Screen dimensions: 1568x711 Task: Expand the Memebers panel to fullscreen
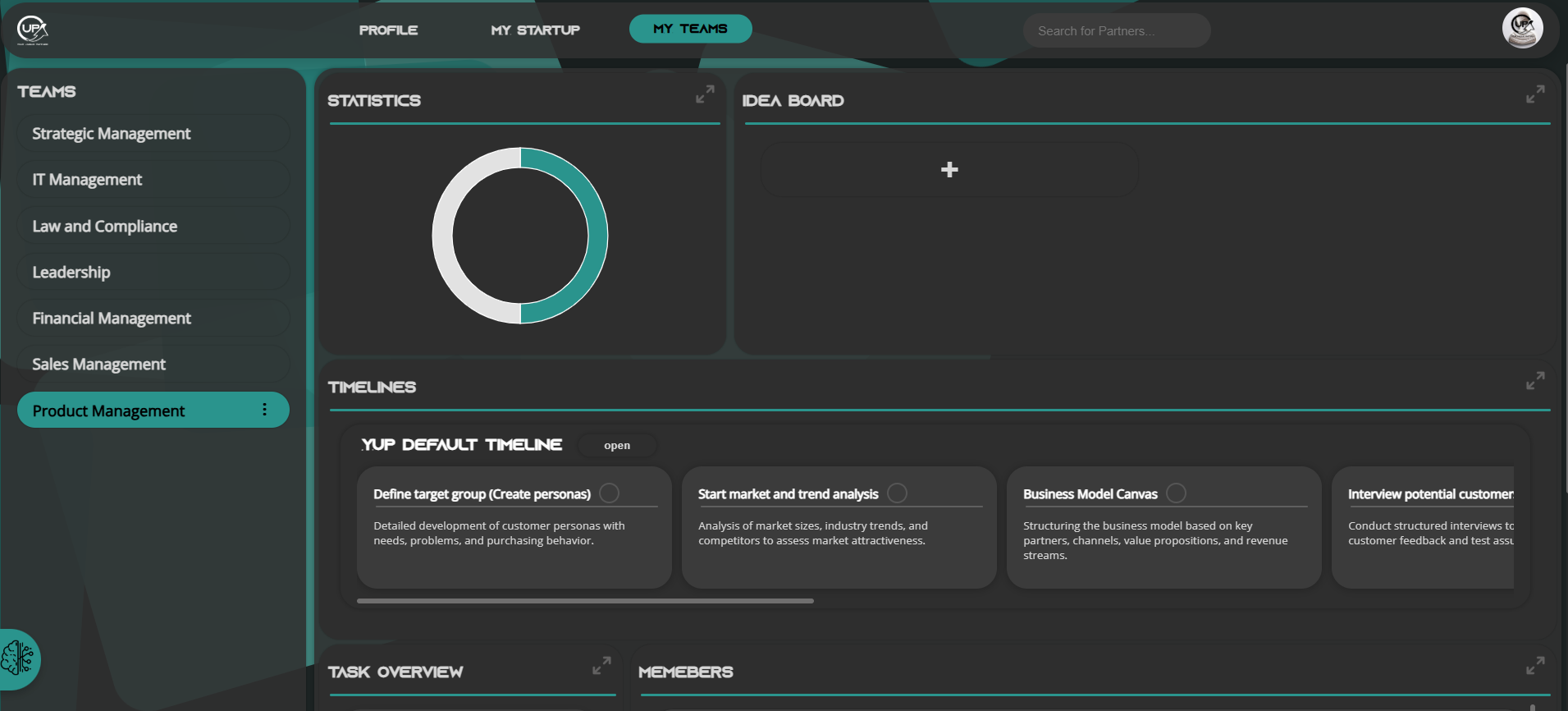coord(1535,666)
